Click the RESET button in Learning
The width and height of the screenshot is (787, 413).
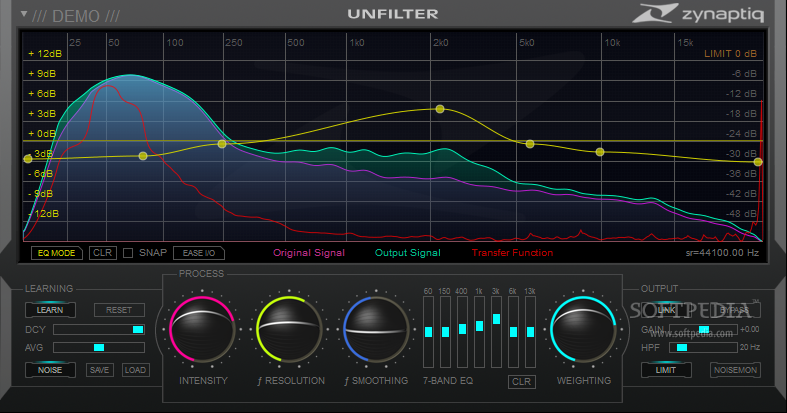[x=119, y=310]
